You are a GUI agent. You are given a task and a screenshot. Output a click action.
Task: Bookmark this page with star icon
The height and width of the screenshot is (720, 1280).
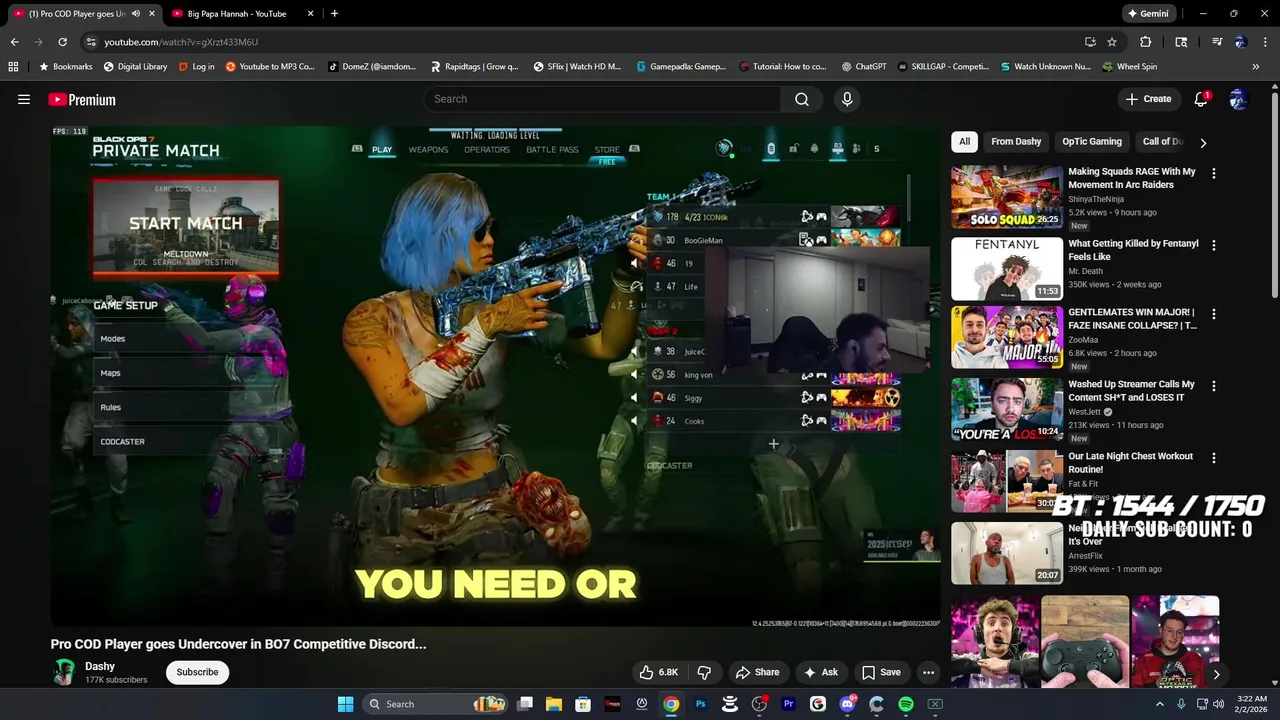click(x=1112, y=42)
